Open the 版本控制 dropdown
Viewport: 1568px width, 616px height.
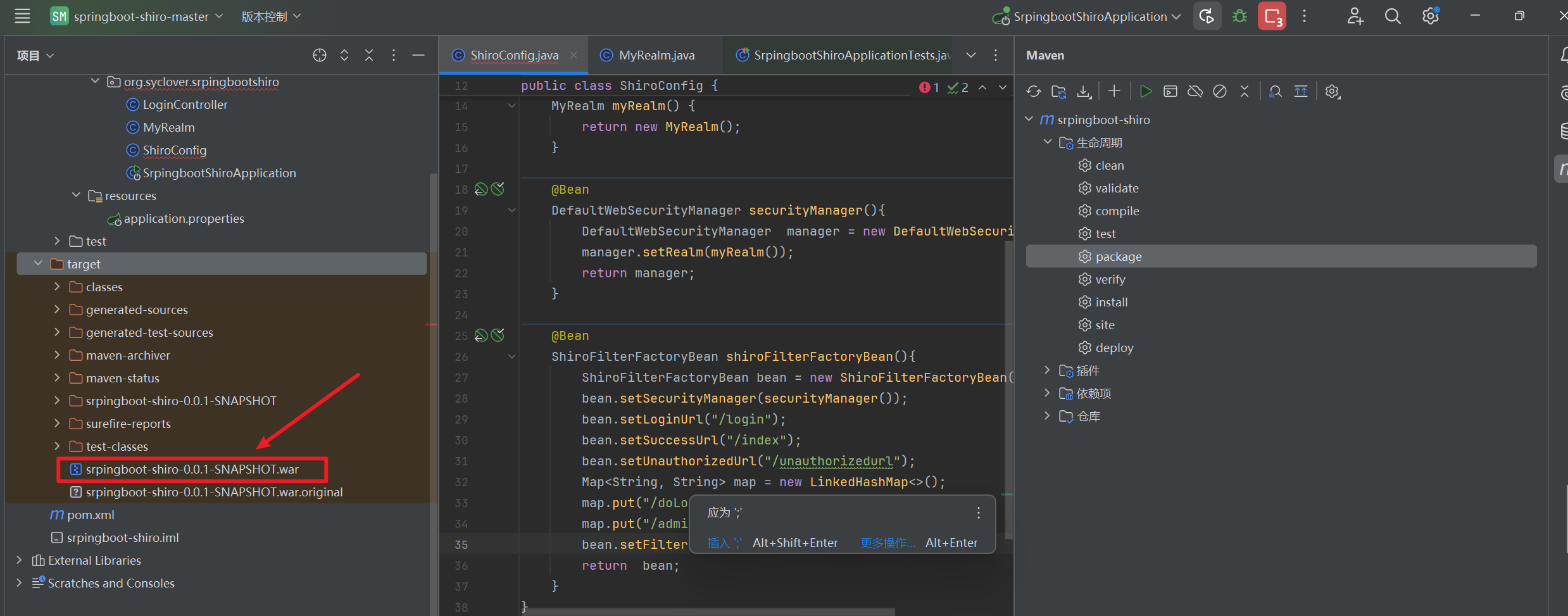point(271,16)
